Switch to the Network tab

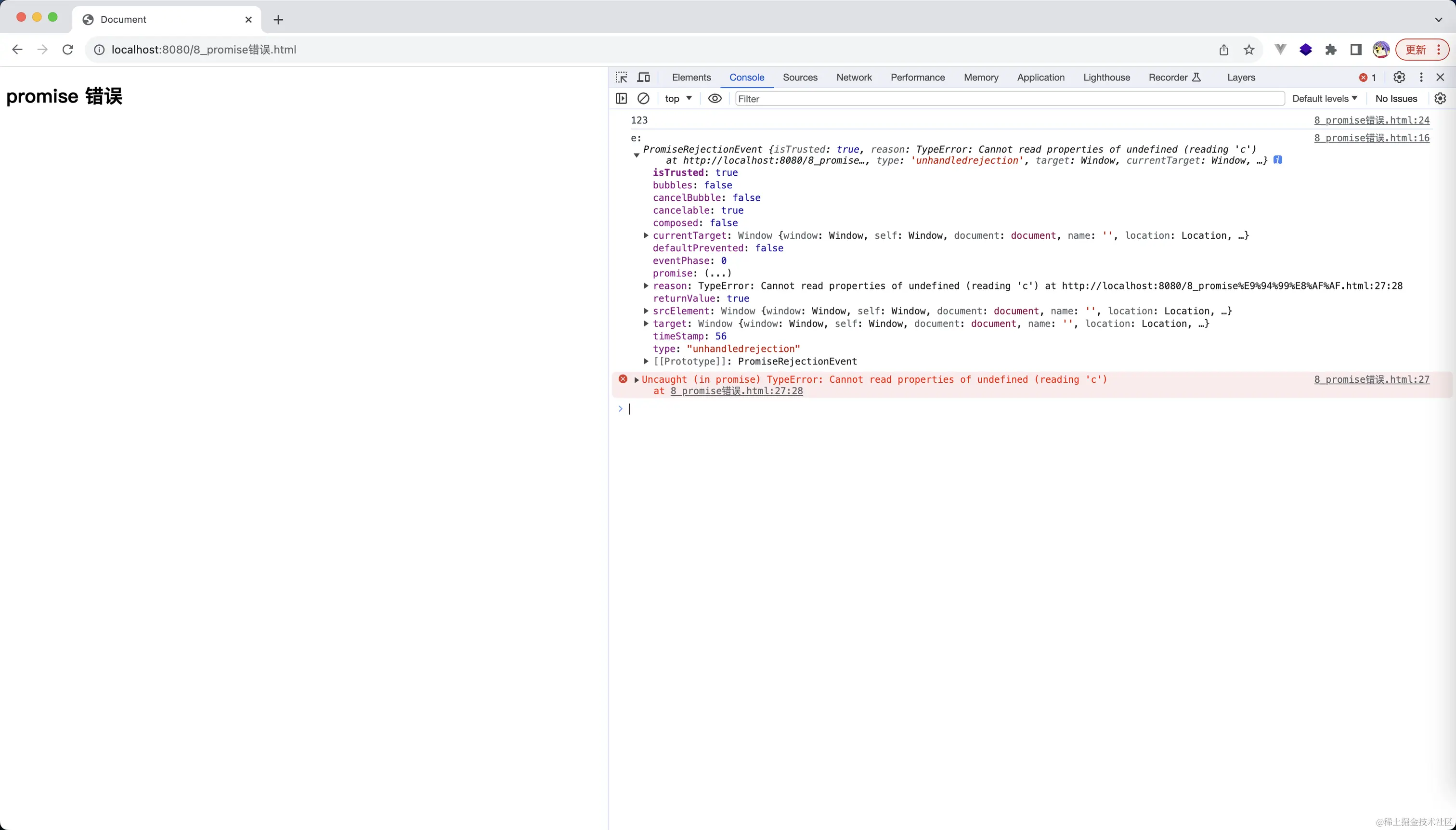854,78
